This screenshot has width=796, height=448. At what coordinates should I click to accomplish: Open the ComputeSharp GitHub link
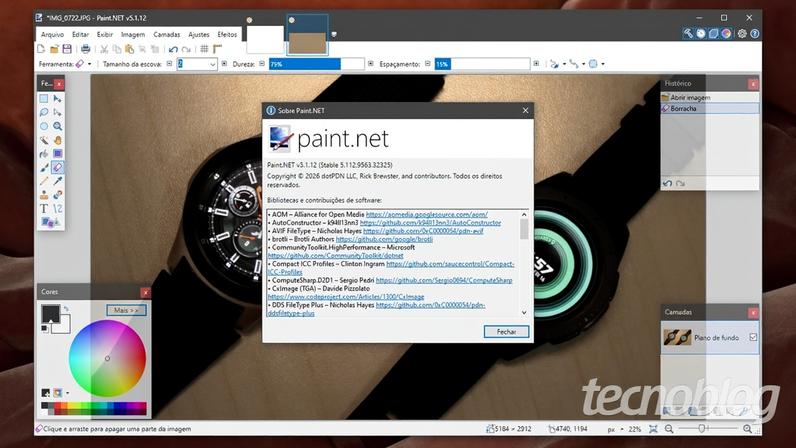pos(444,280)
